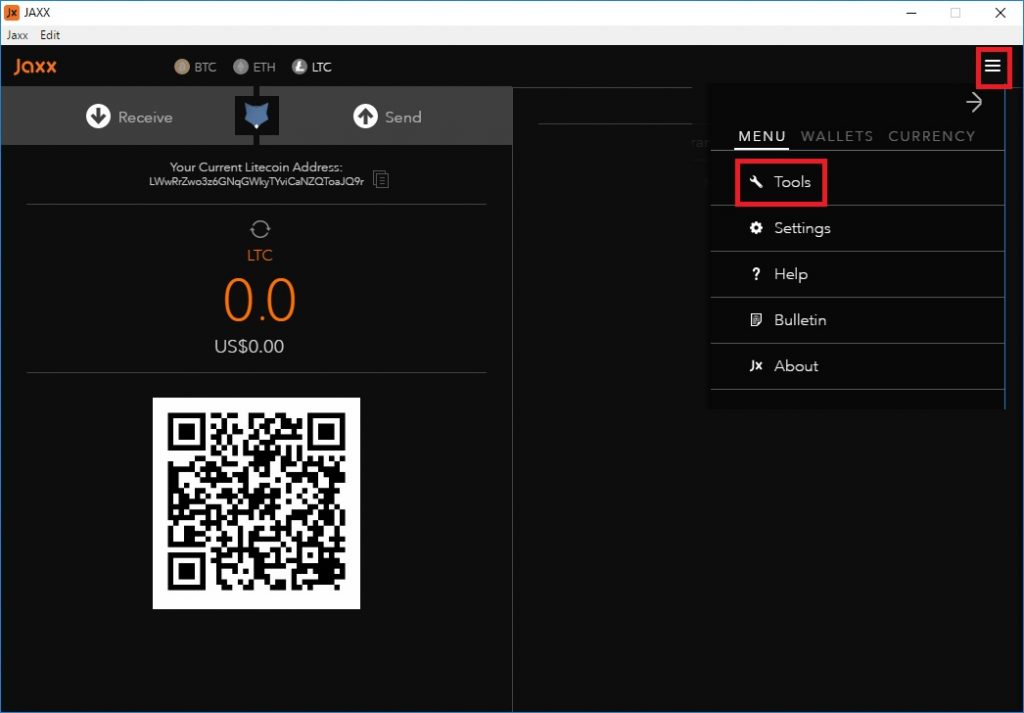
Task: Click the About Jx icon
Action: tap(756, 366)
